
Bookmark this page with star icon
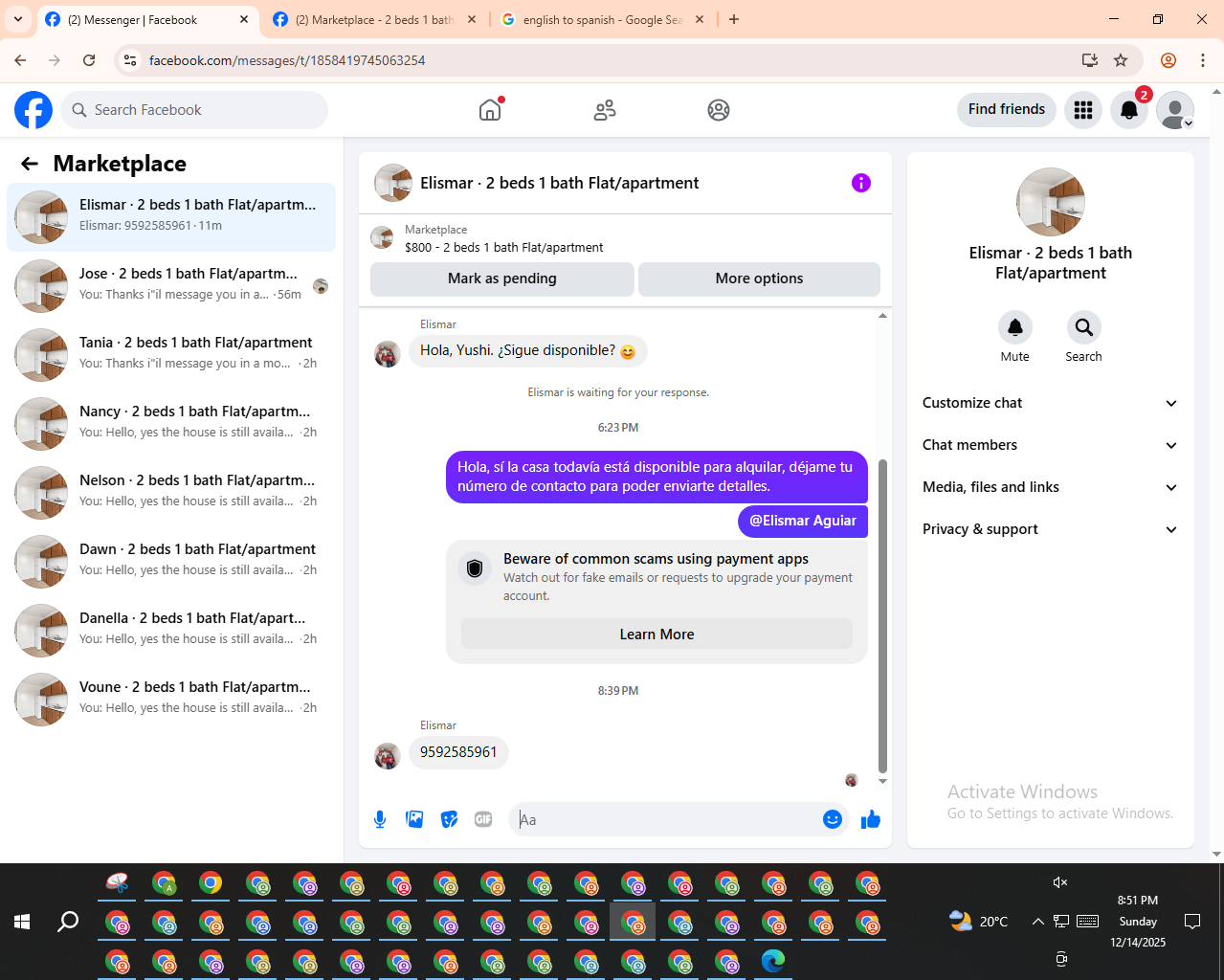coord(1121,60)
